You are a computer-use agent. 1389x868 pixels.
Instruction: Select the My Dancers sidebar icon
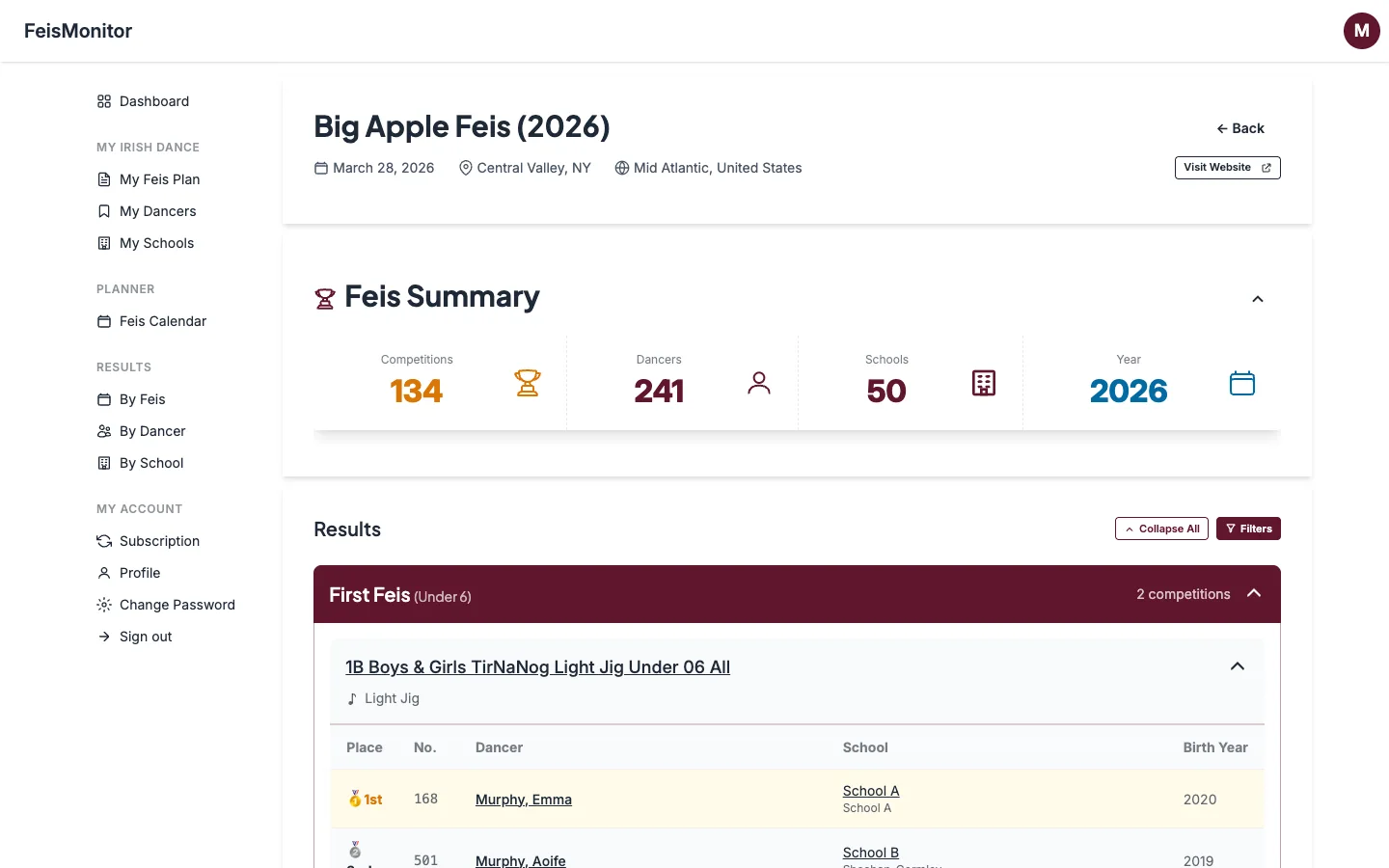103,211
